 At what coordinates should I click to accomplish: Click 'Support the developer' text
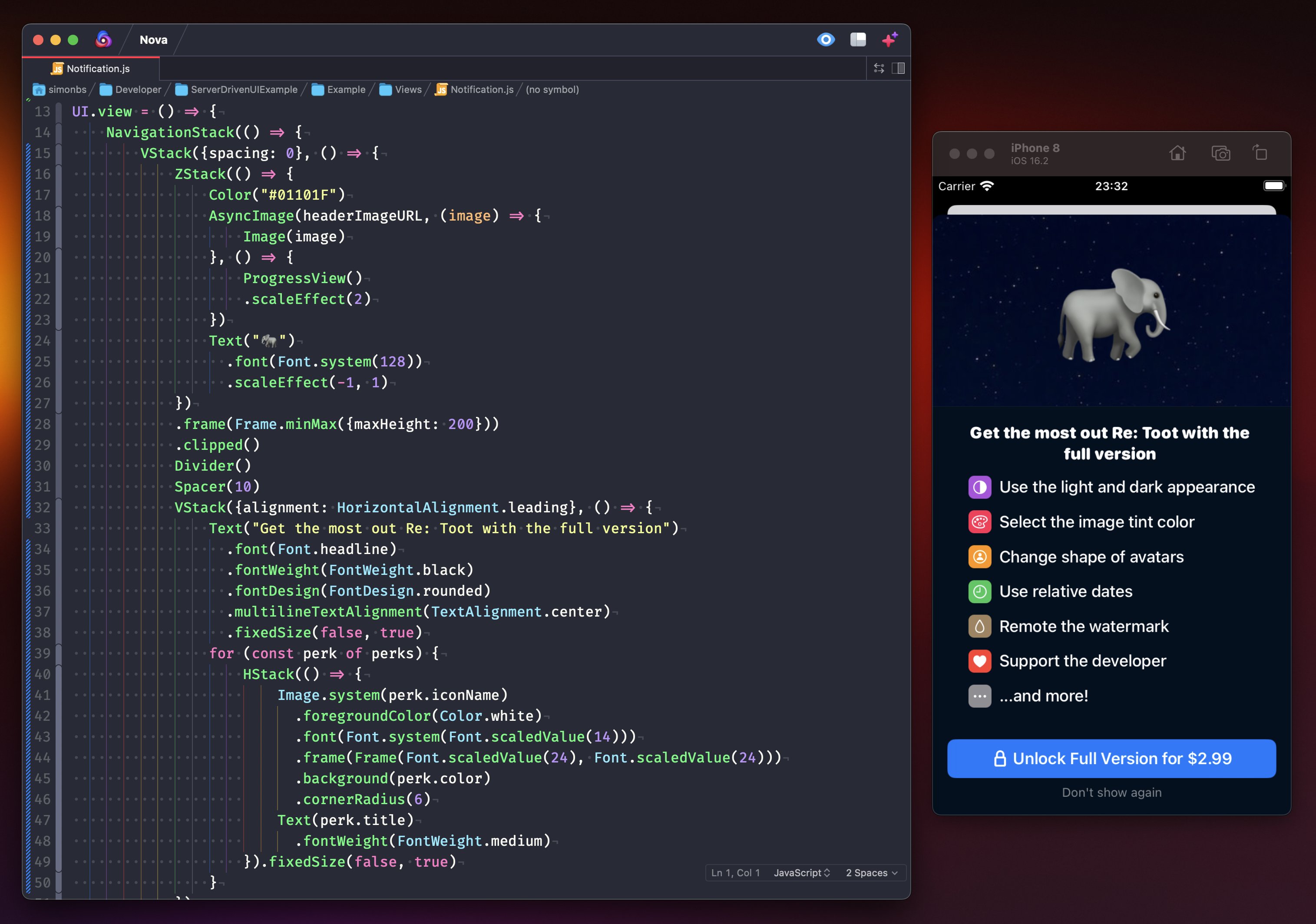click(1082, 661)
